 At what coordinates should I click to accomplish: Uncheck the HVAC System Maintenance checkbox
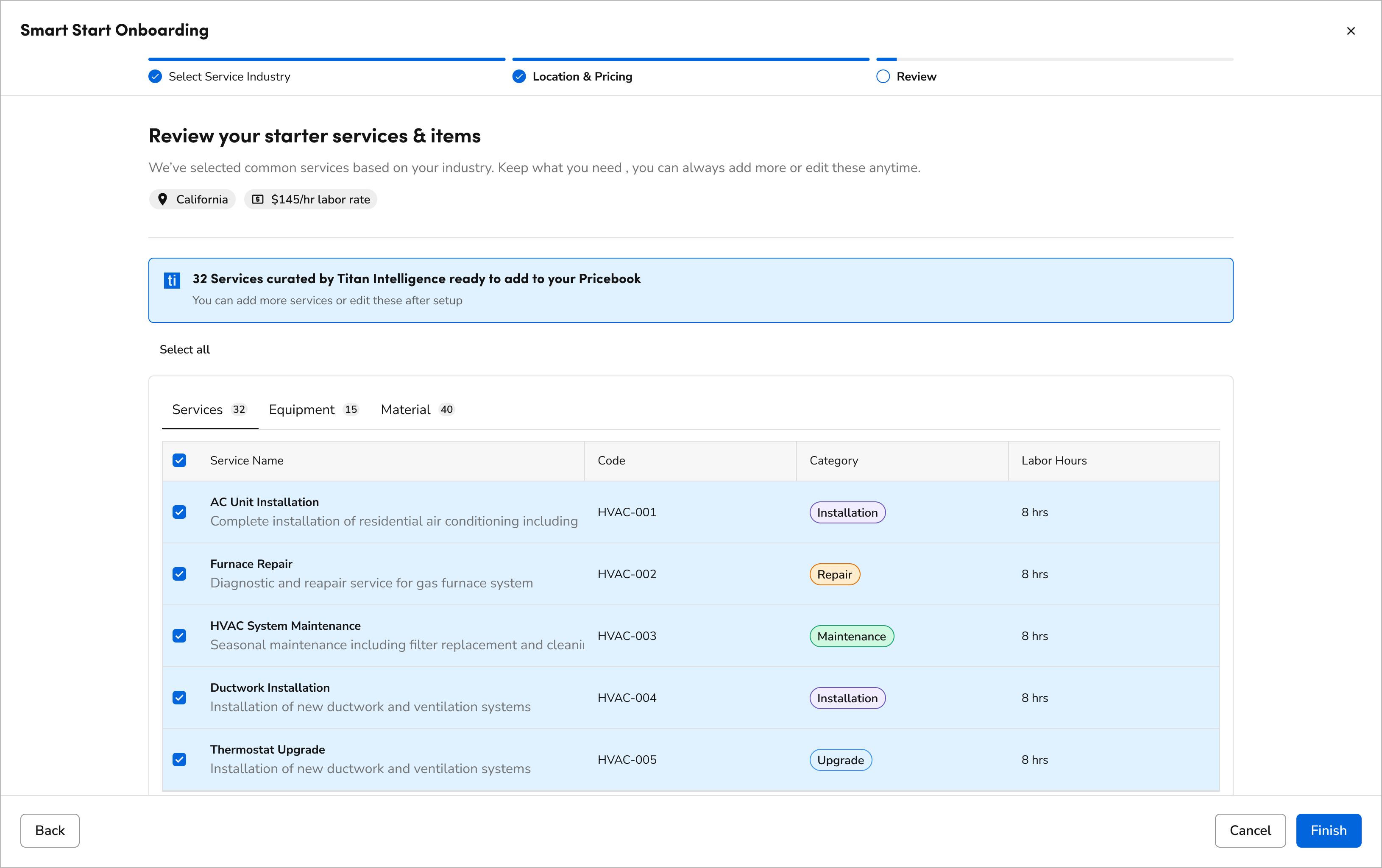[x=179, y=636]
